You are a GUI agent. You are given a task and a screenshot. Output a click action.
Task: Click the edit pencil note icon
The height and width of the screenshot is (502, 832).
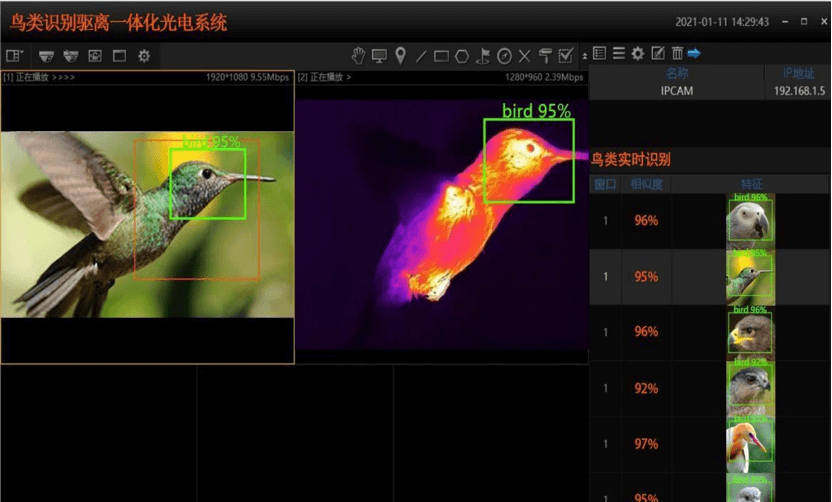(x=658, y=53)
